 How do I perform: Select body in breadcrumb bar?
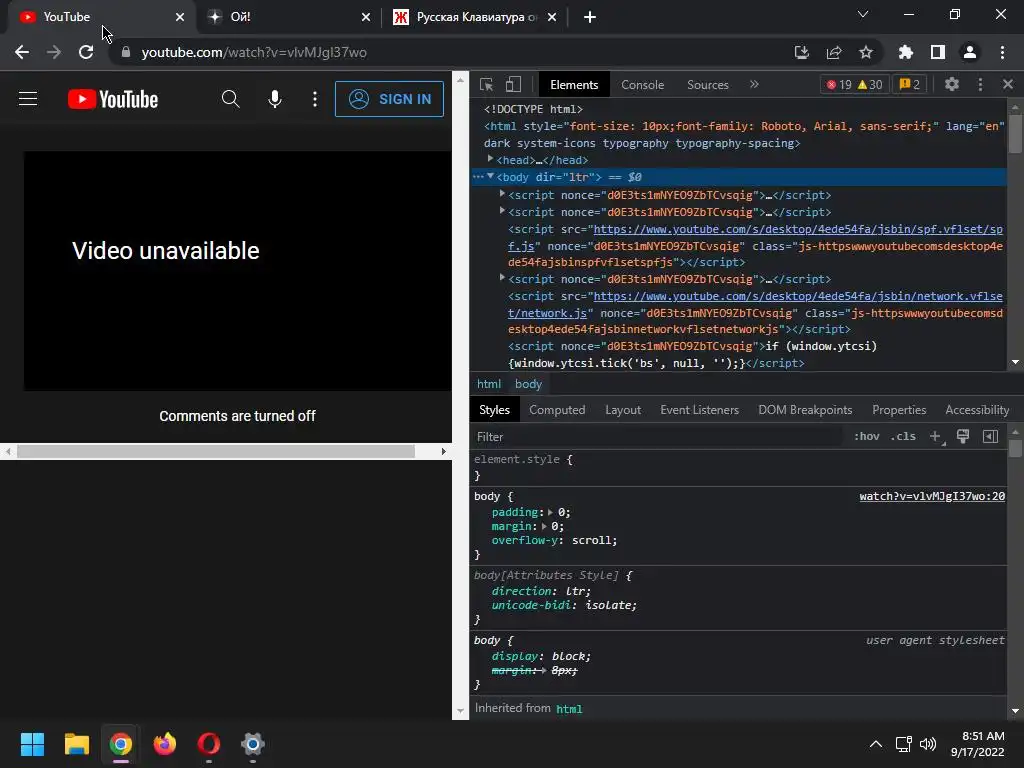pyautogui.click(x=528, y=384)
